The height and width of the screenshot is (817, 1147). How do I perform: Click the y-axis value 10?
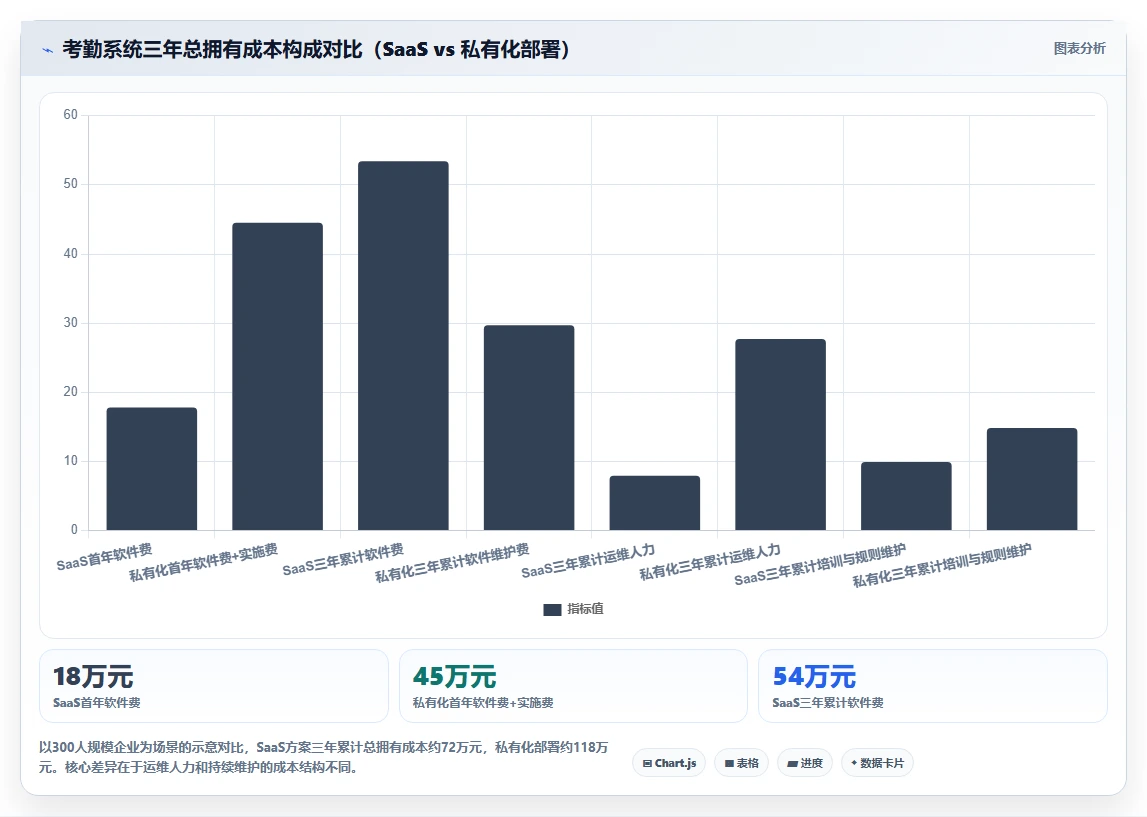[70, 461]
